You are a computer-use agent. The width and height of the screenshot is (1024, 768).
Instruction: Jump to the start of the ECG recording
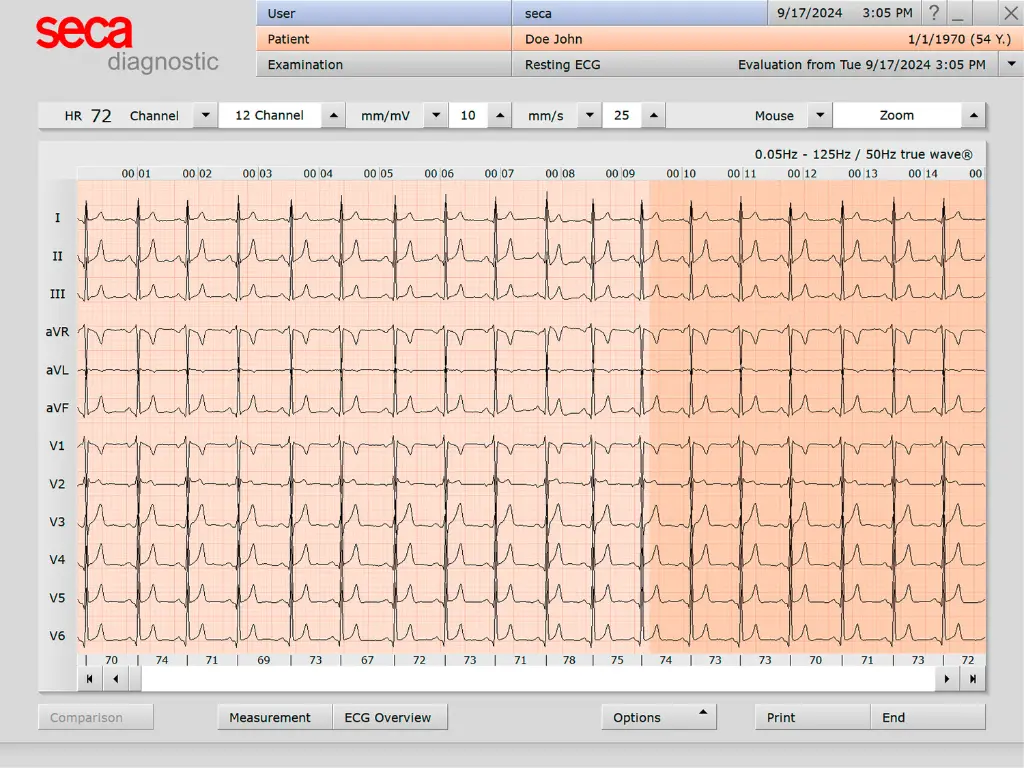pos(90,679)
